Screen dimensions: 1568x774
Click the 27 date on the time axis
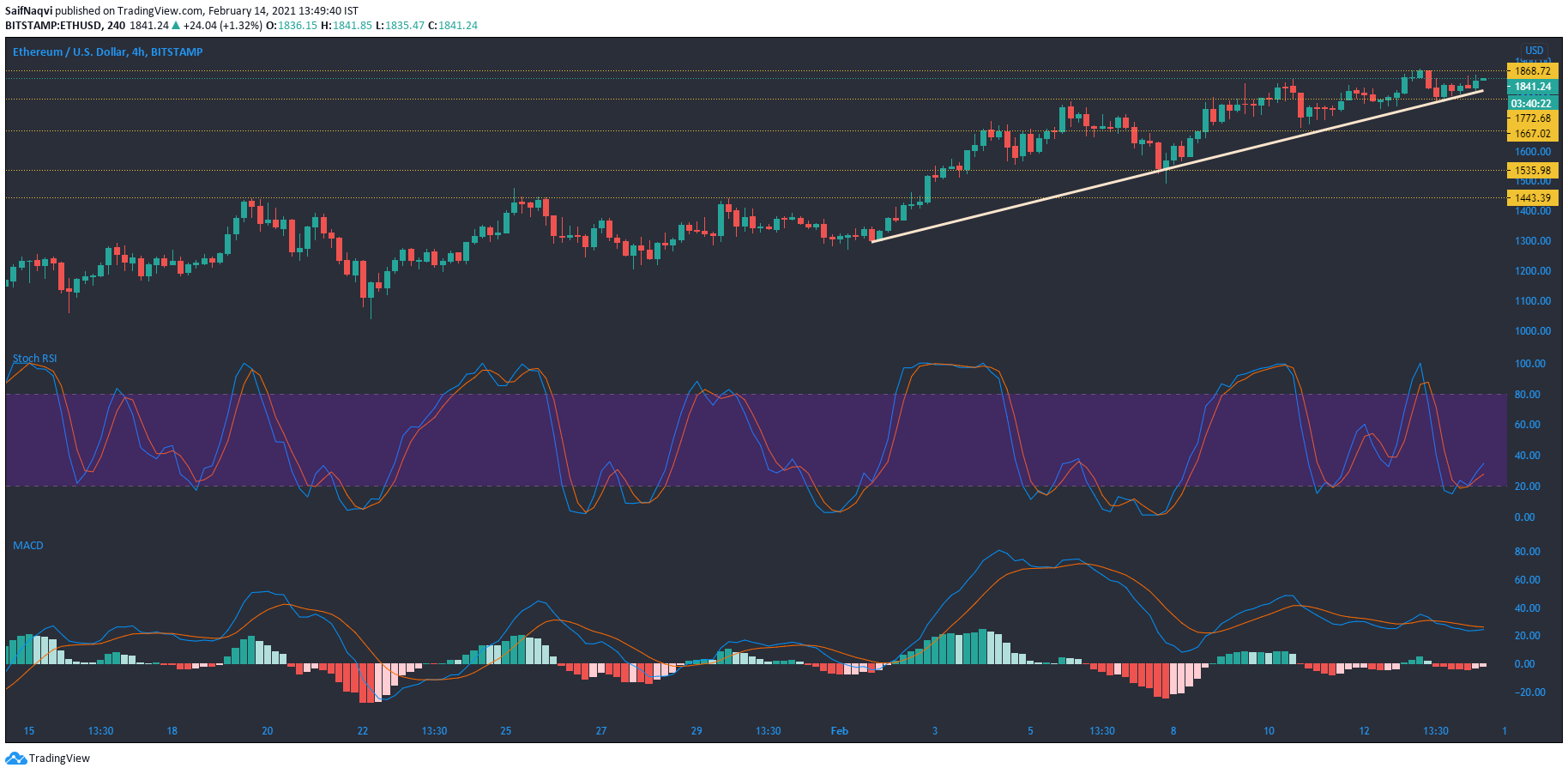click(601, 731)
